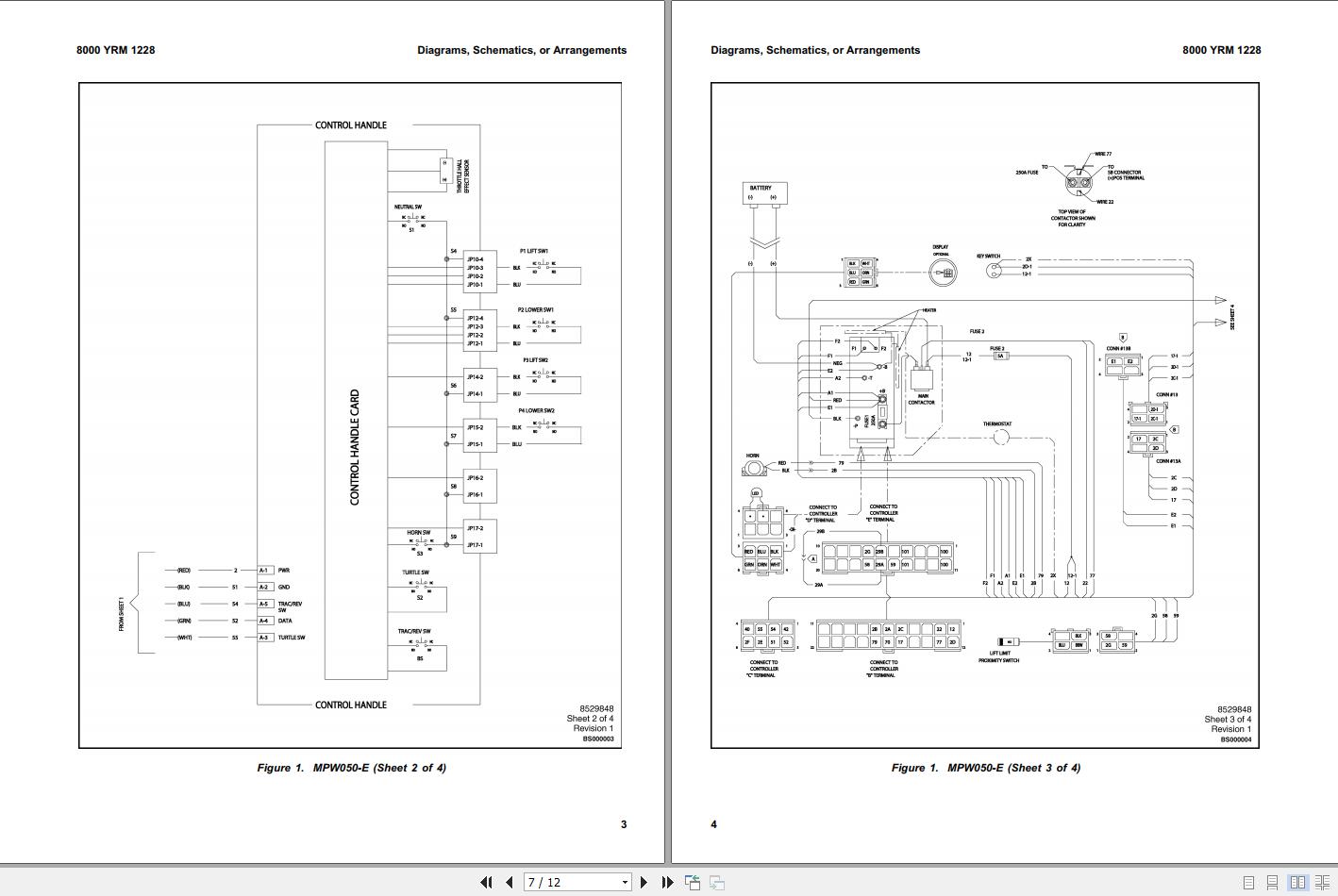Open the page number dropdown list
This screenshot has height=896, width=1338.
pyautogui.click(x=625, y=882)
